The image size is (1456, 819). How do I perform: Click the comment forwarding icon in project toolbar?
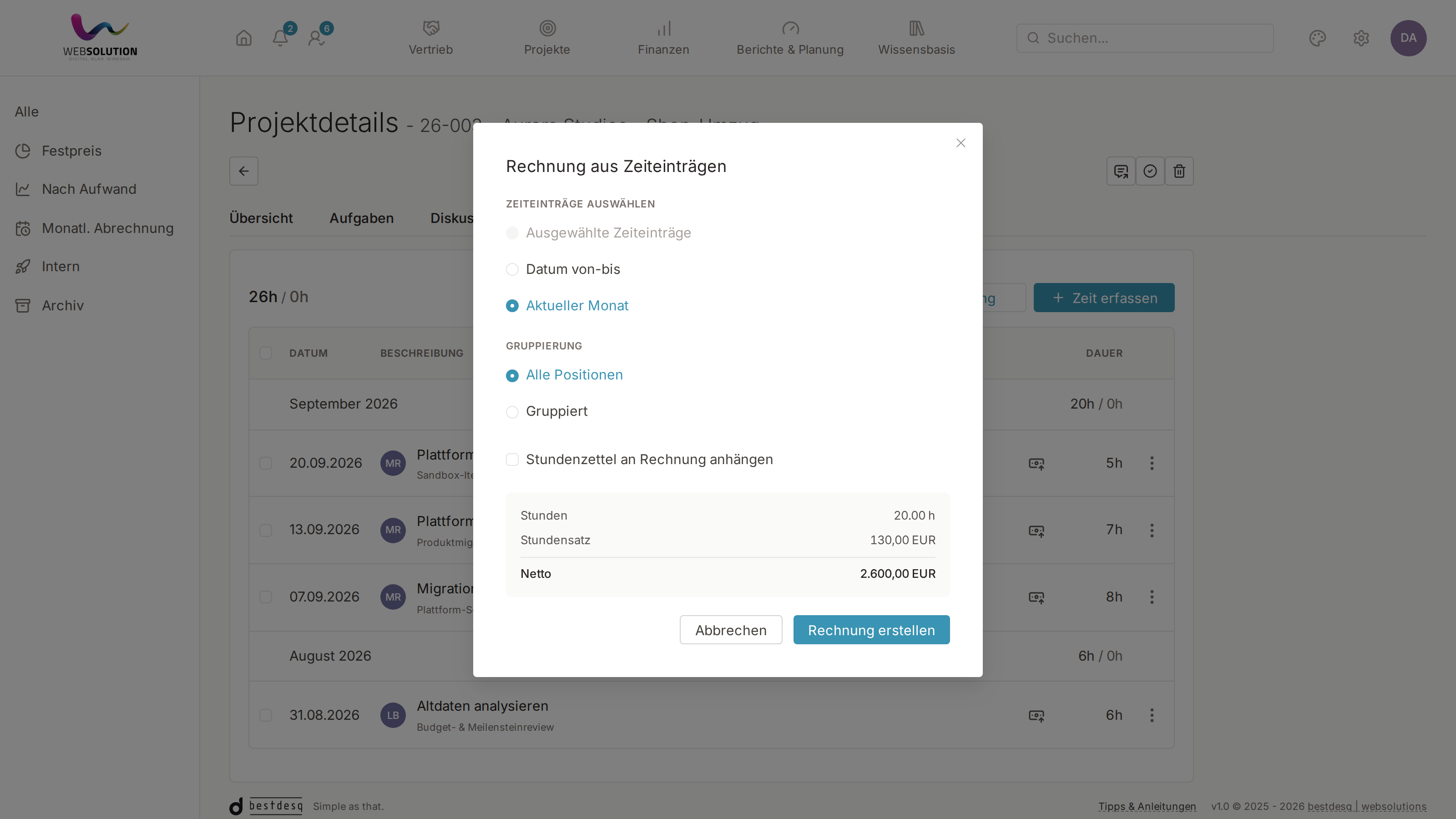click(x=1121, y=171)
